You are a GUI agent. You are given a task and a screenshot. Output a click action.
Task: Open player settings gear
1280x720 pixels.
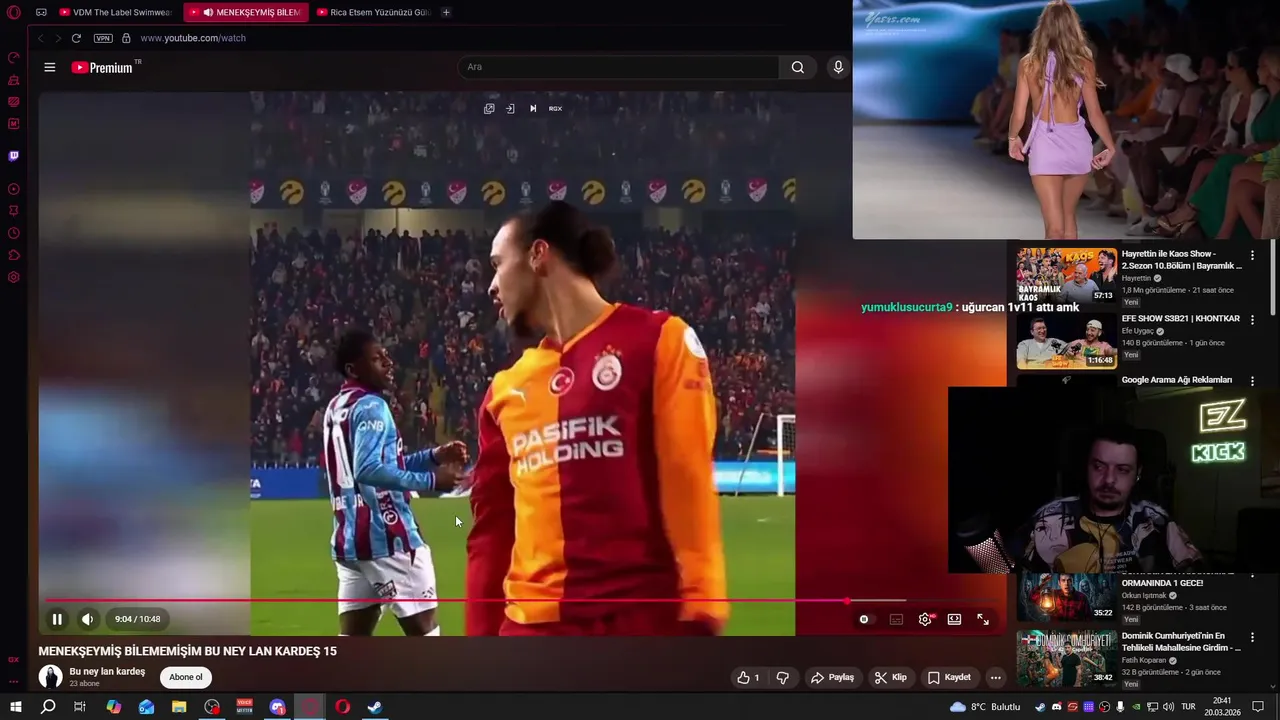[925, 619]
